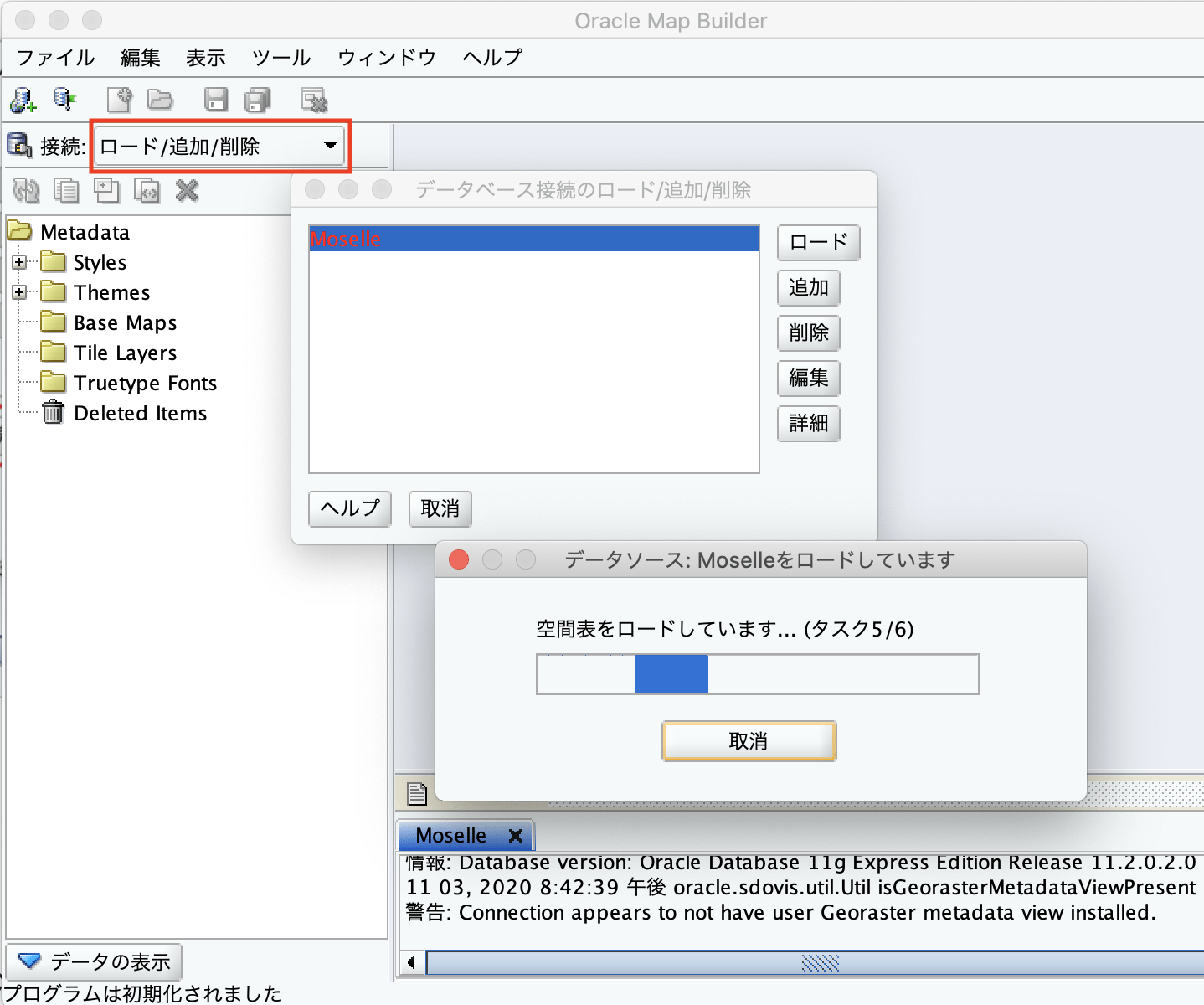The image size is (1204, 1005).
Task: Click the single floppy save icon
Action: pyautogui.click(x=216, y=100)
